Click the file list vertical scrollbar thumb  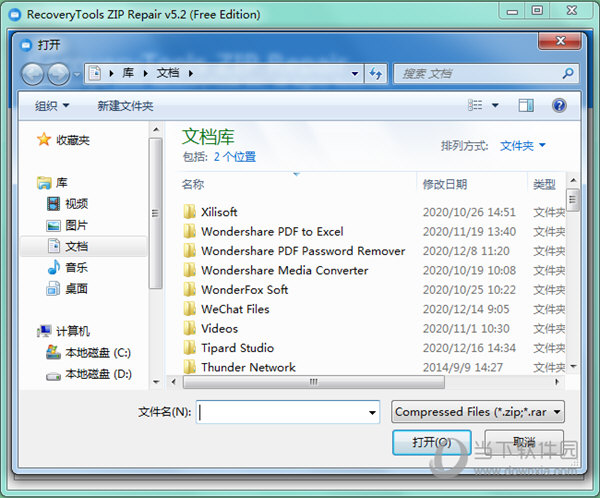point(572,199)
